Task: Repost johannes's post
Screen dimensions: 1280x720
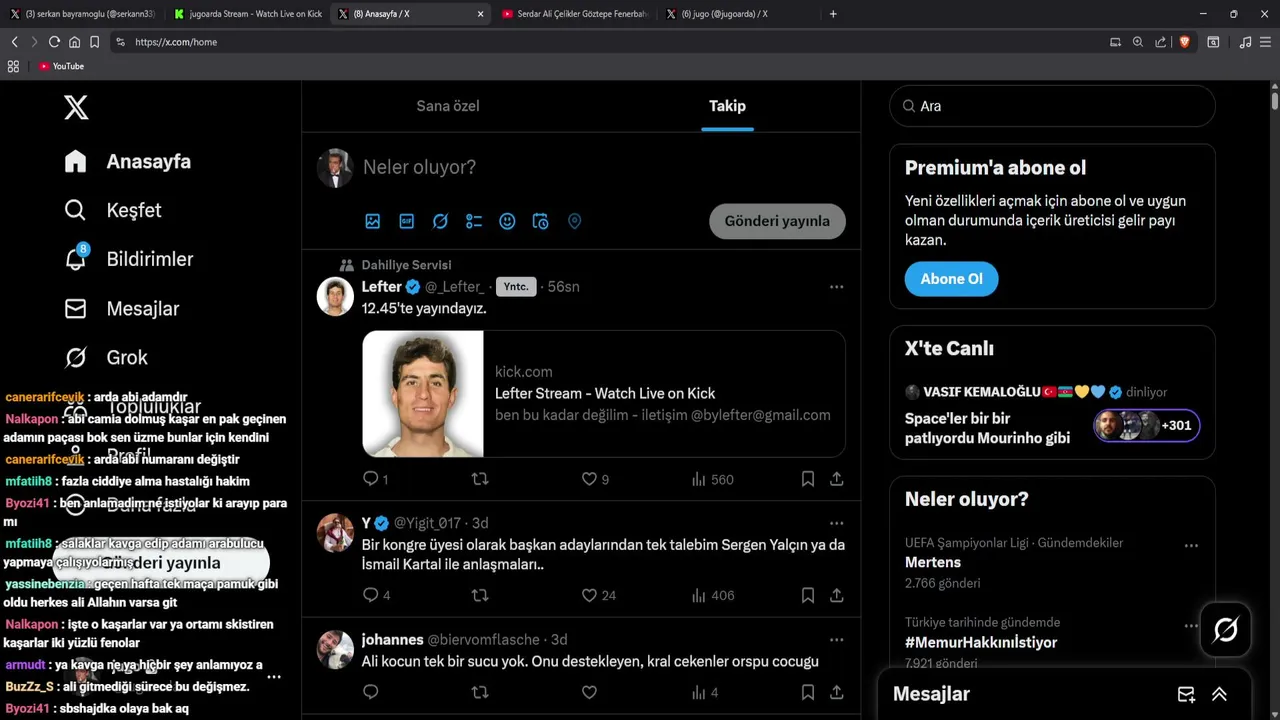Action: point(480,692)
